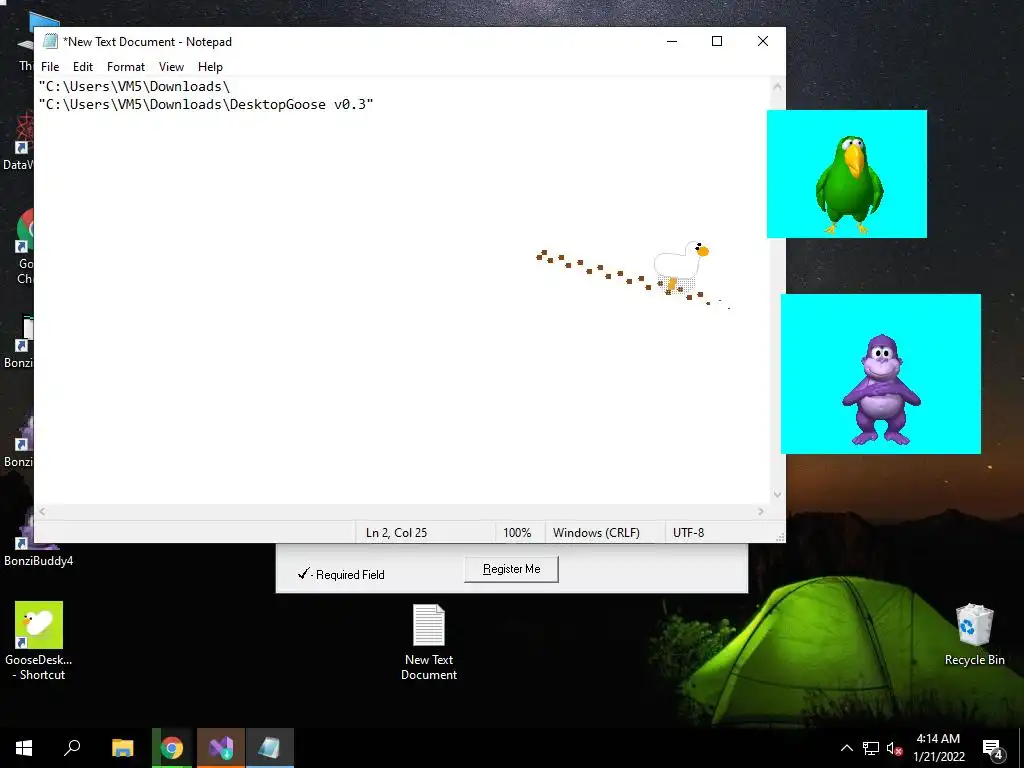Click the UTF-8 encoding status entry

[688, 533]
